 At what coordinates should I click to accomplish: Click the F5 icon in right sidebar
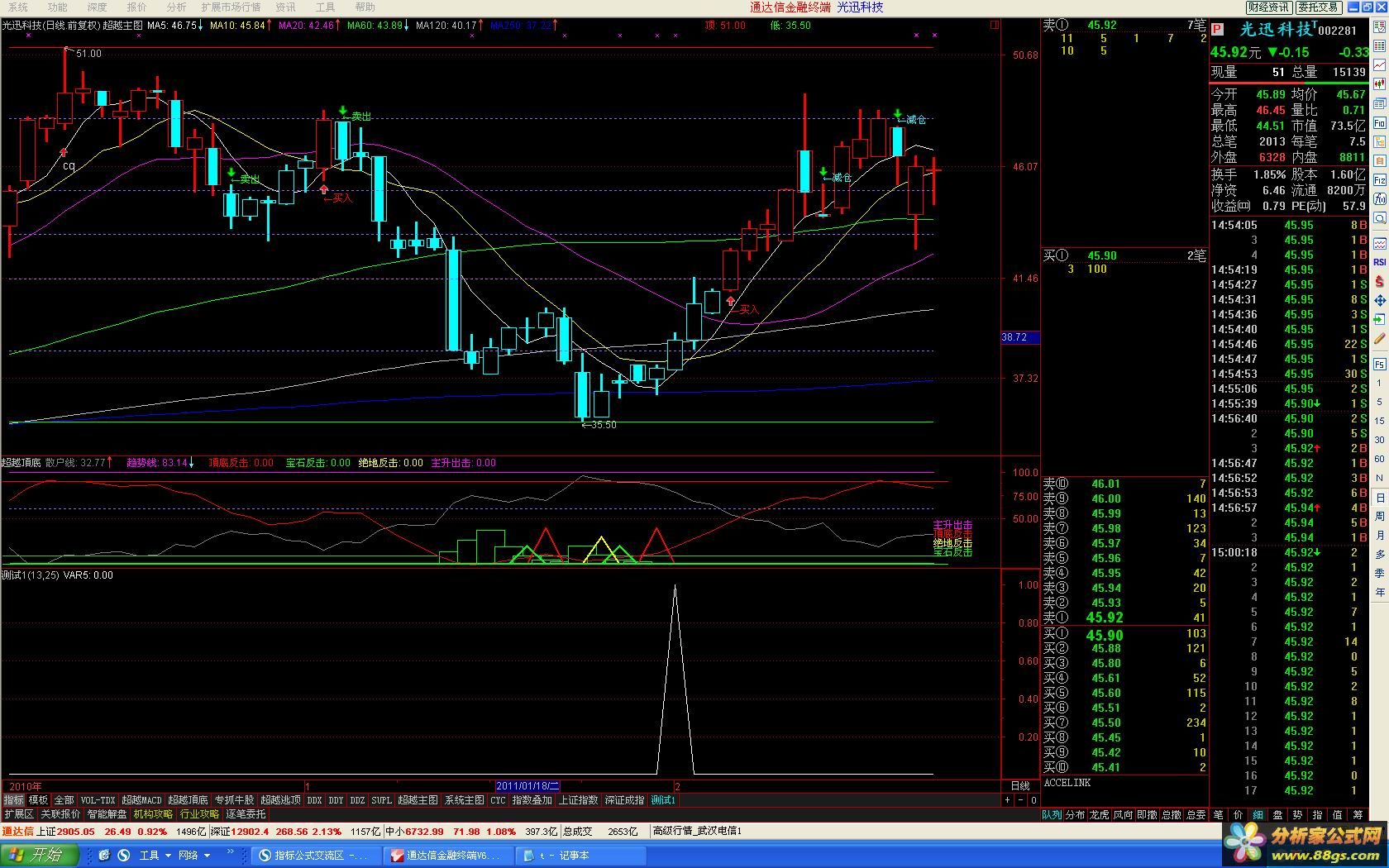coord(1380,365)
